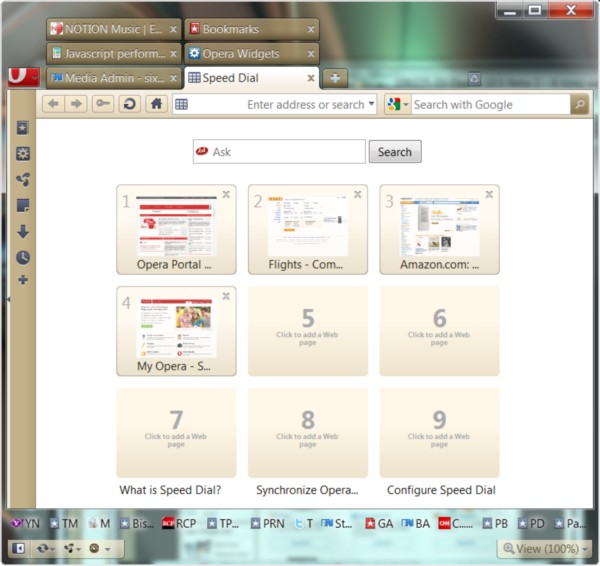Open the PRN bookmark in bookmarks bar
Screen dimensions: 600x566
(267, 523)
